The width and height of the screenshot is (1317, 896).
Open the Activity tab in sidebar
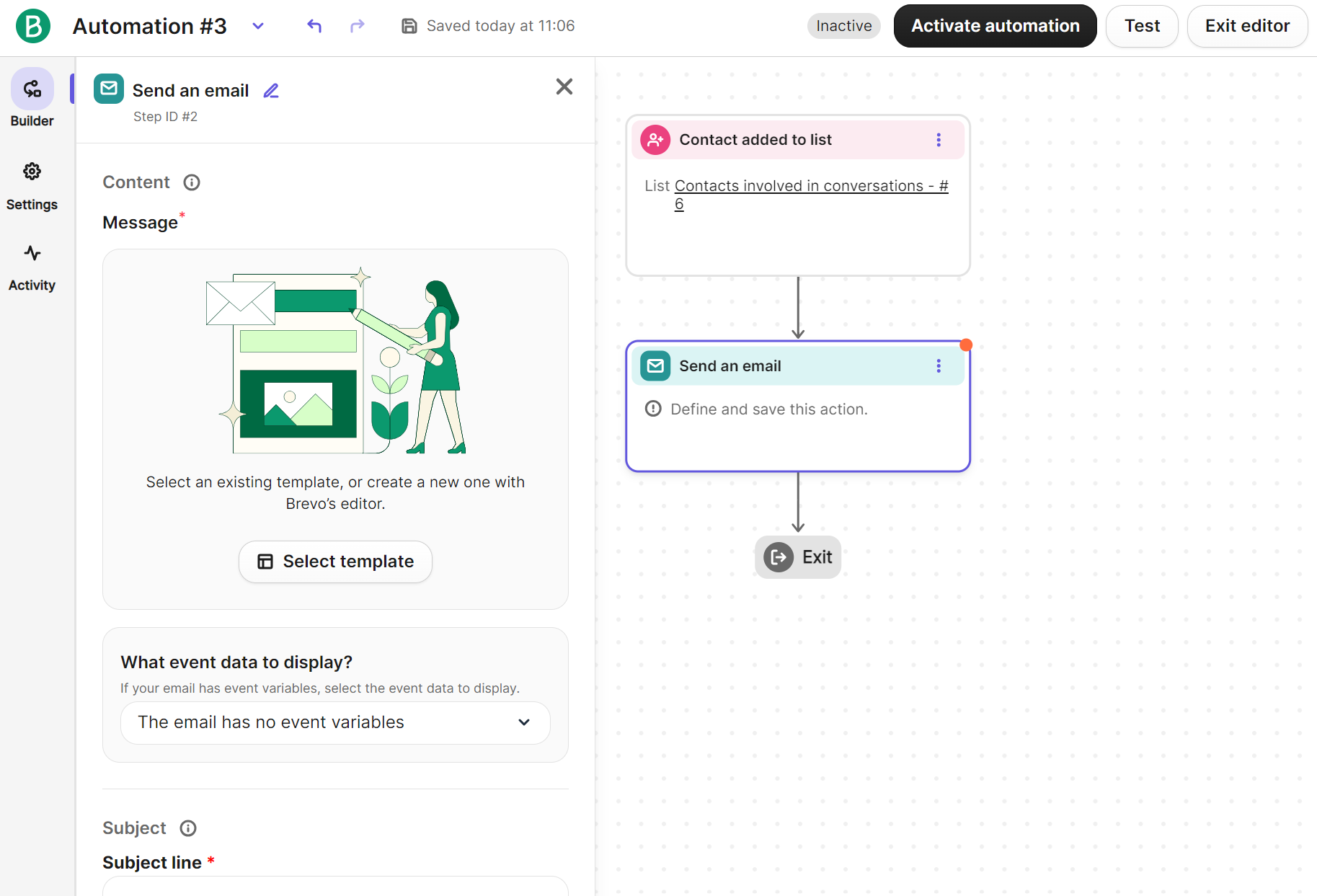(x=32, y=267)
